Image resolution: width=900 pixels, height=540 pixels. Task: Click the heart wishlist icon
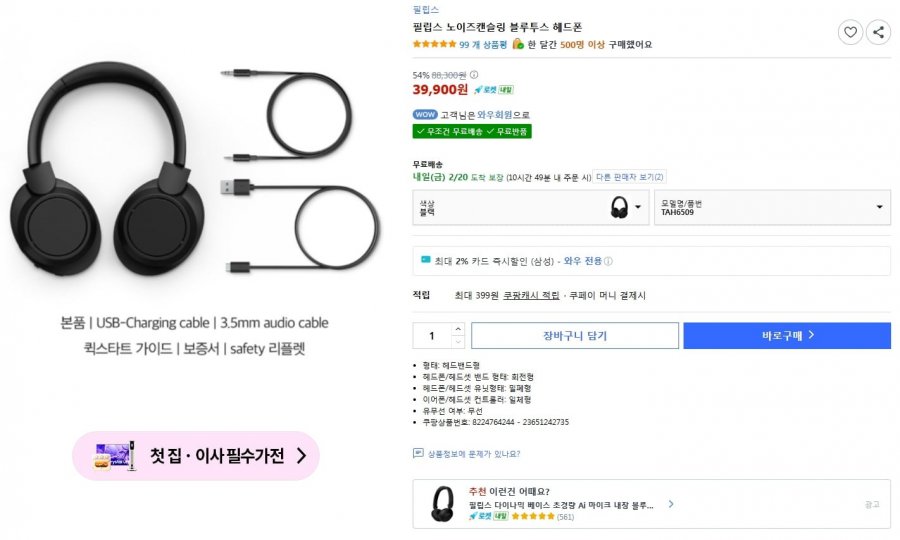coord(850,32)
